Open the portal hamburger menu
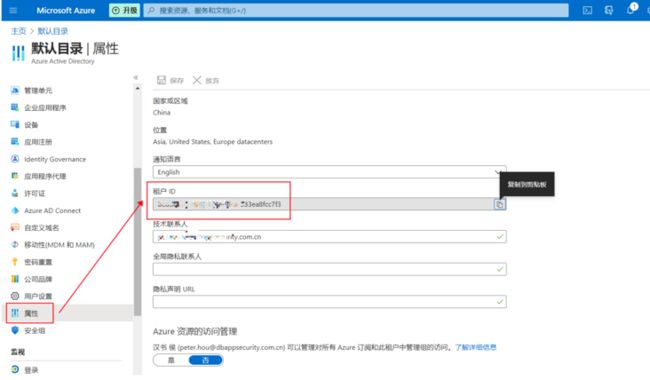650x380 pixels. tap(13, 10)
